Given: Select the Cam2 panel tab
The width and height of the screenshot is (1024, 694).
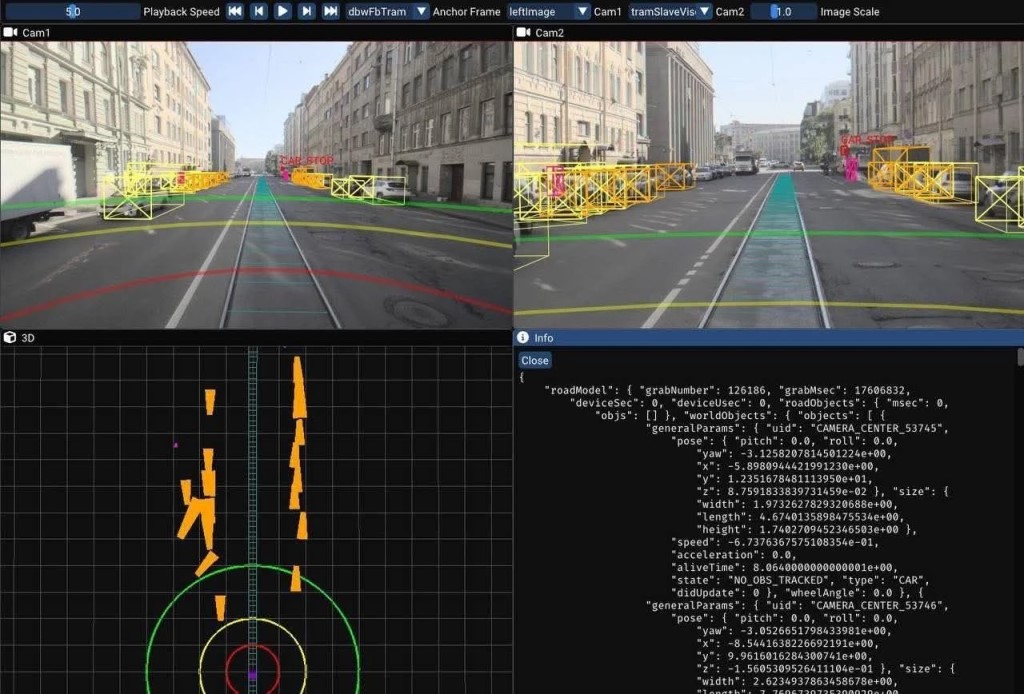Looking at the screenshot, I should pos(549,33).
